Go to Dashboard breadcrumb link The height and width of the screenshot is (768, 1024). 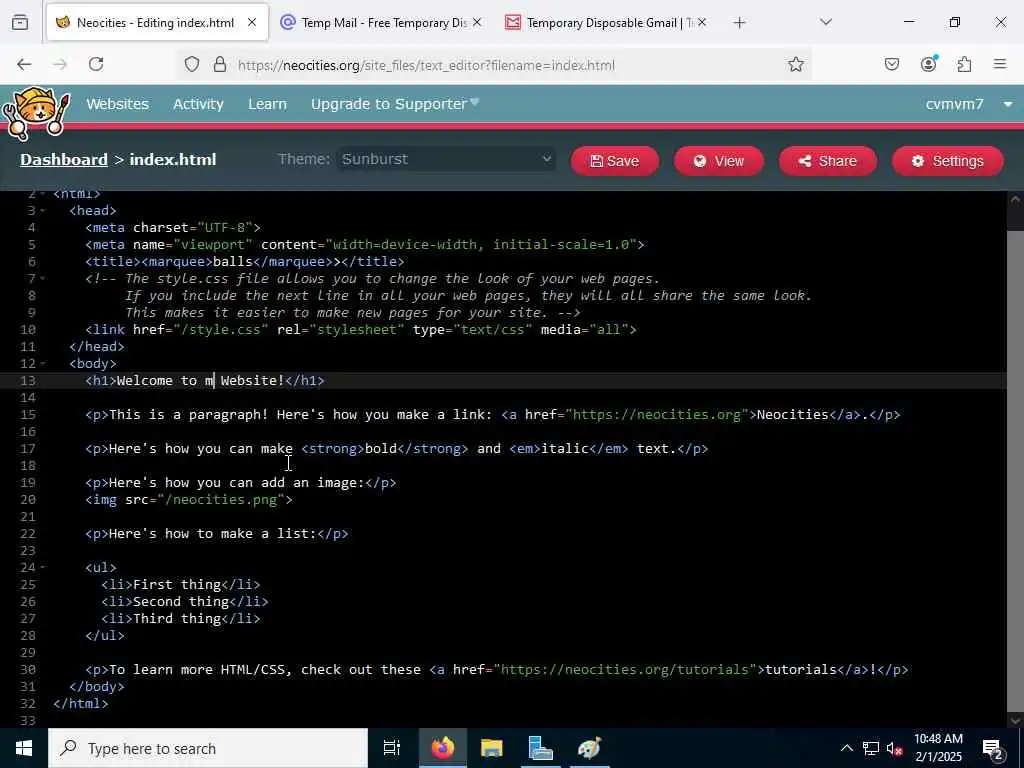pos(64,159)
